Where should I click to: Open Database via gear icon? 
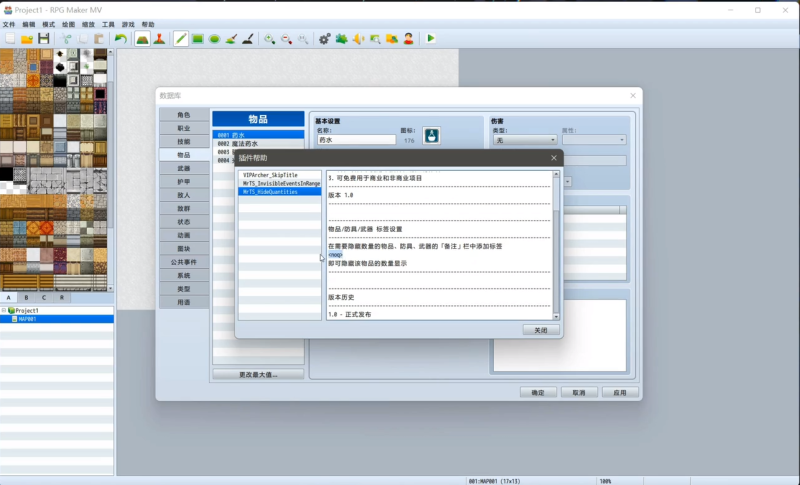pyautogui.click(x=324, y=39)
